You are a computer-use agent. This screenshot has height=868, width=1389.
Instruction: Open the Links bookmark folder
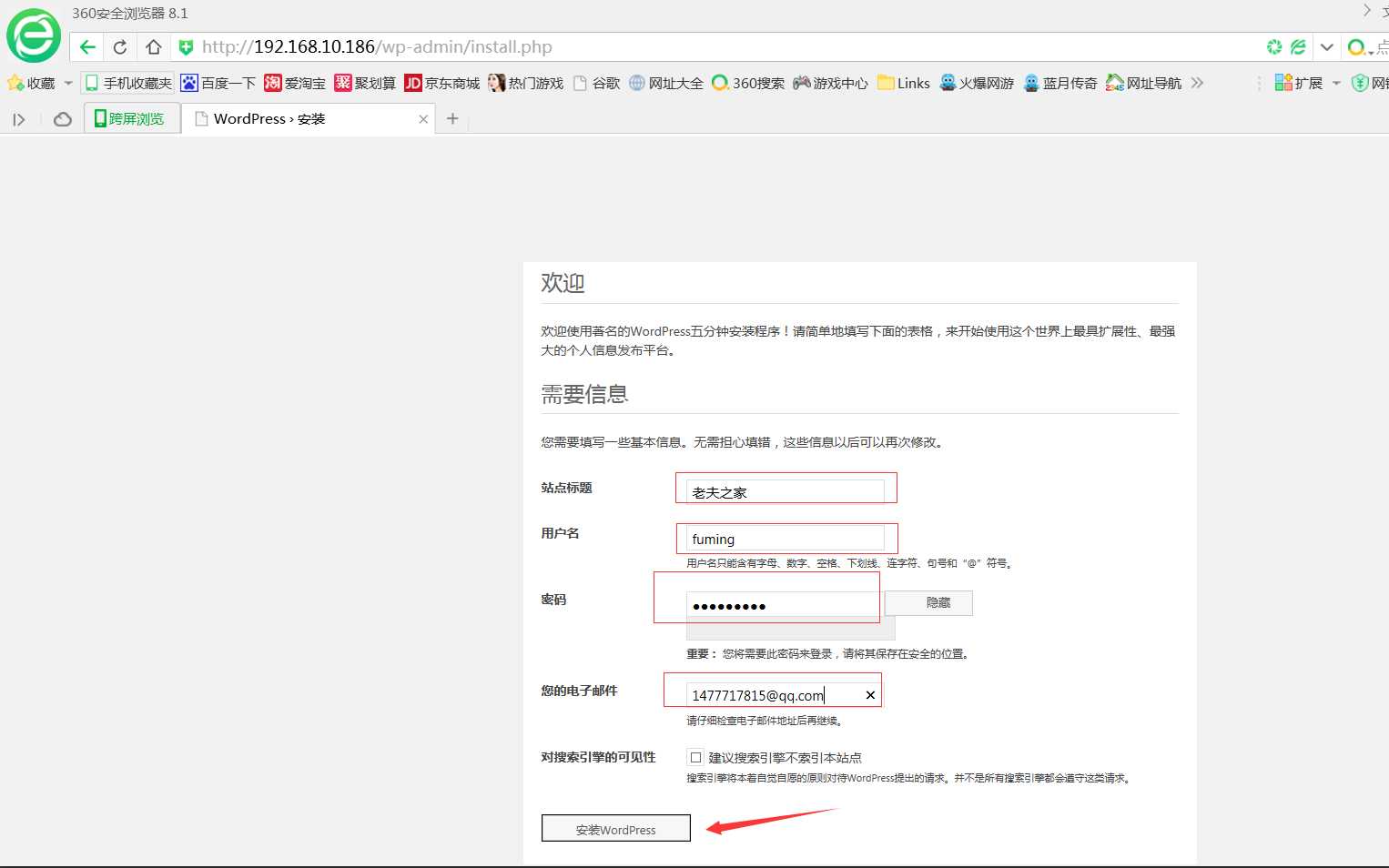tap(904, 83)
